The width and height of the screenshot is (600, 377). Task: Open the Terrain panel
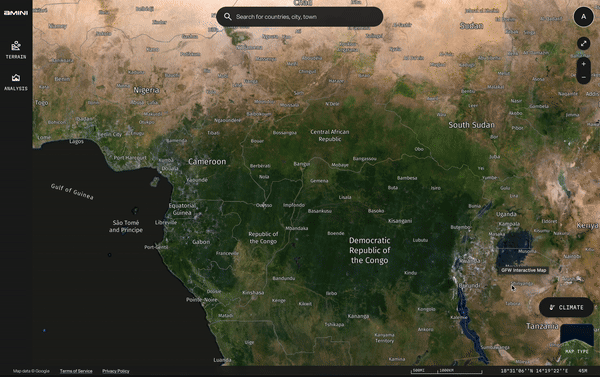(x=16, y=50)
